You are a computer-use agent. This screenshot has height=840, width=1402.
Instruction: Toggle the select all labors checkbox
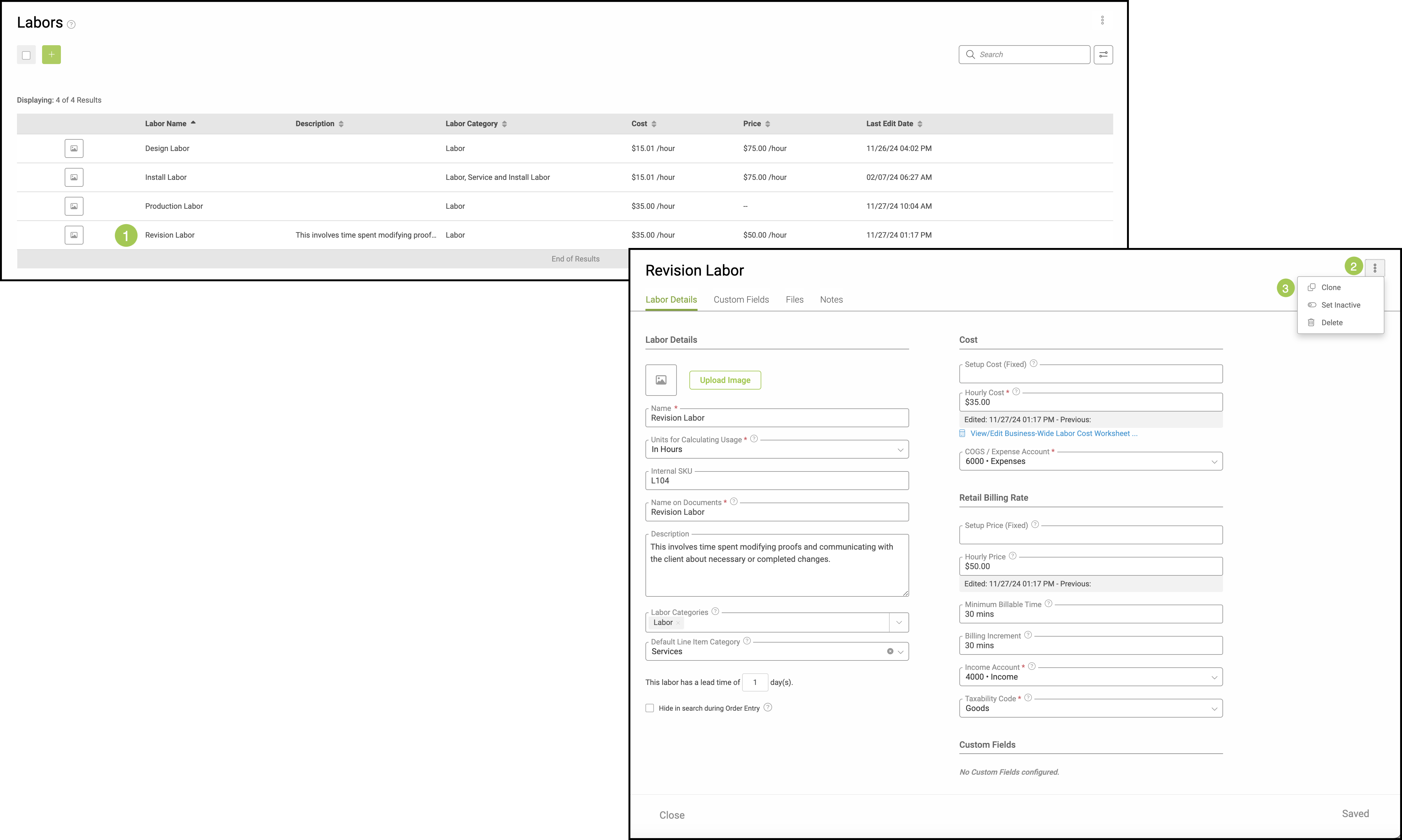click(x=26, y=55)
